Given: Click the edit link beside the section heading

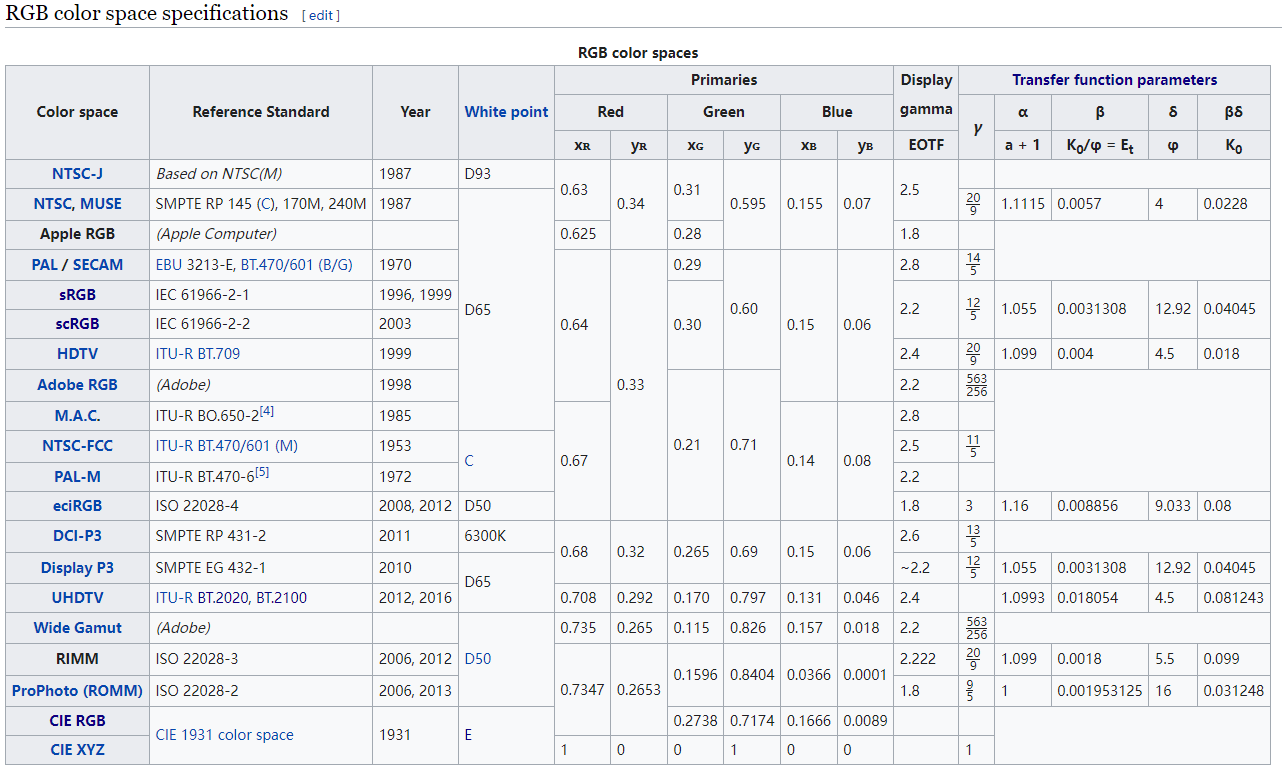Looking at the screenshot, I should [x=321, y=16].
